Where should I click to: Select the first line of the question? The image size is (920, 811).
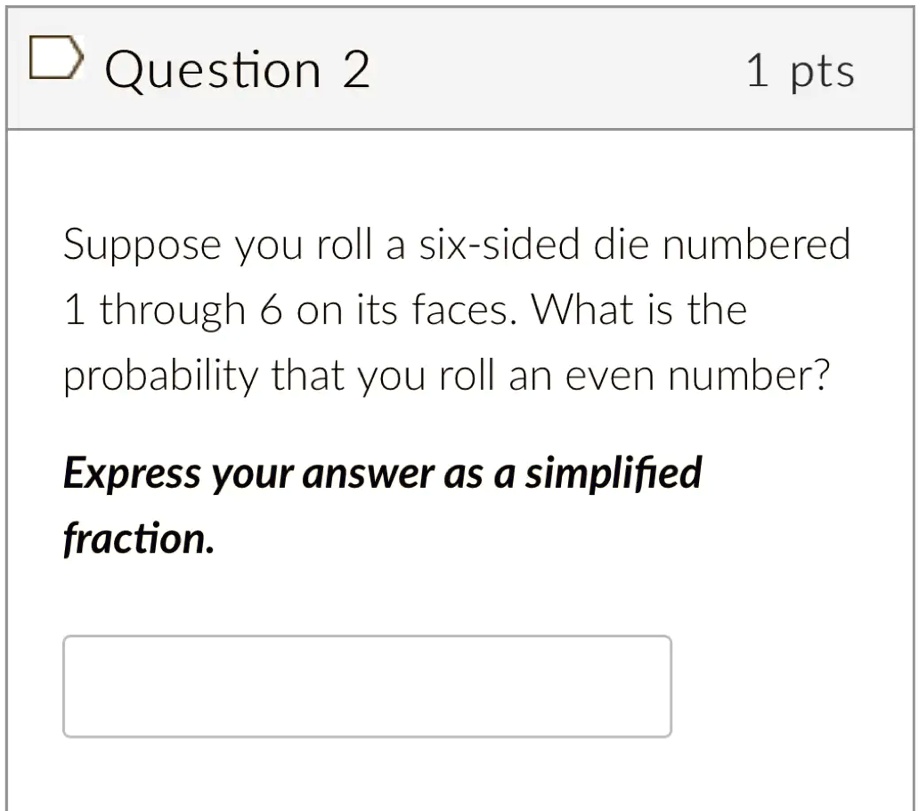[456, 243]
